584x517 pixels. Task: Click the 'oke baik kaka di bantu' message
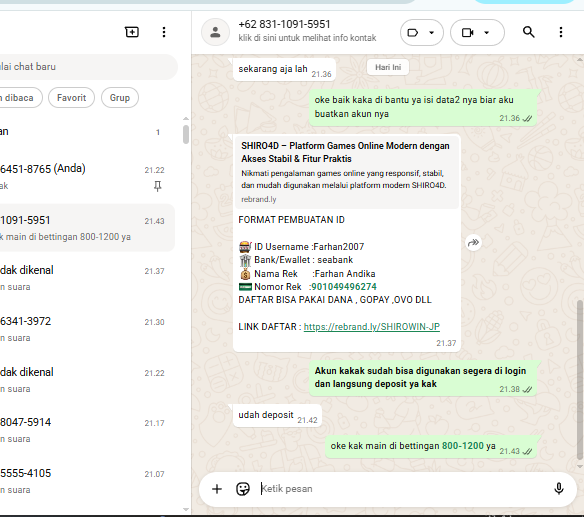pos(423,107)
